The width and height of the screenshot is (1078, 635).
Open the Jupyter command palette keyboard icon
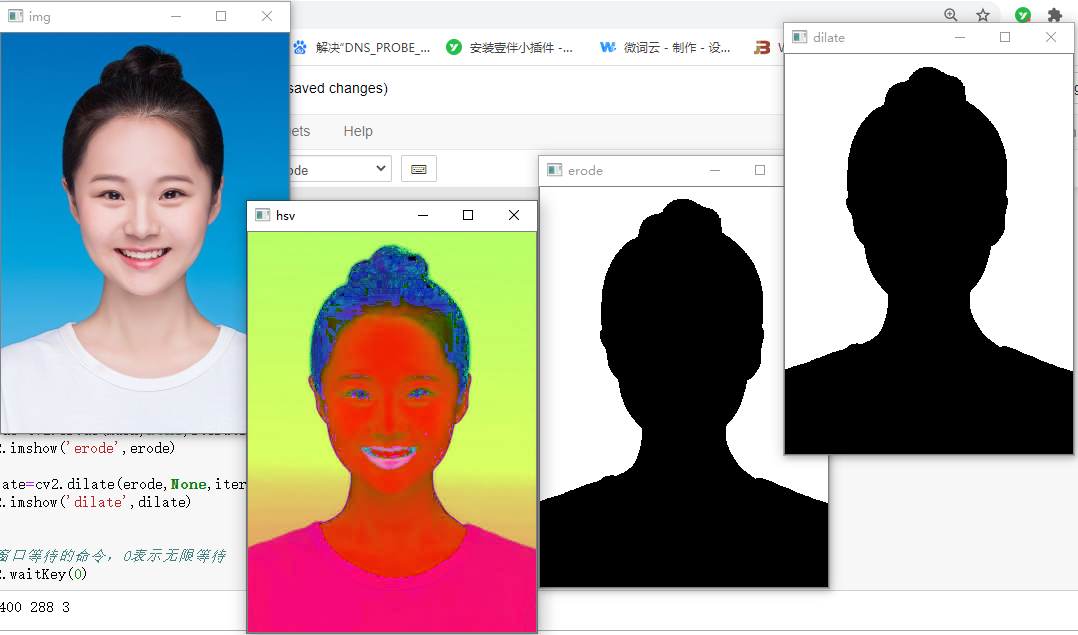point(419,169)
